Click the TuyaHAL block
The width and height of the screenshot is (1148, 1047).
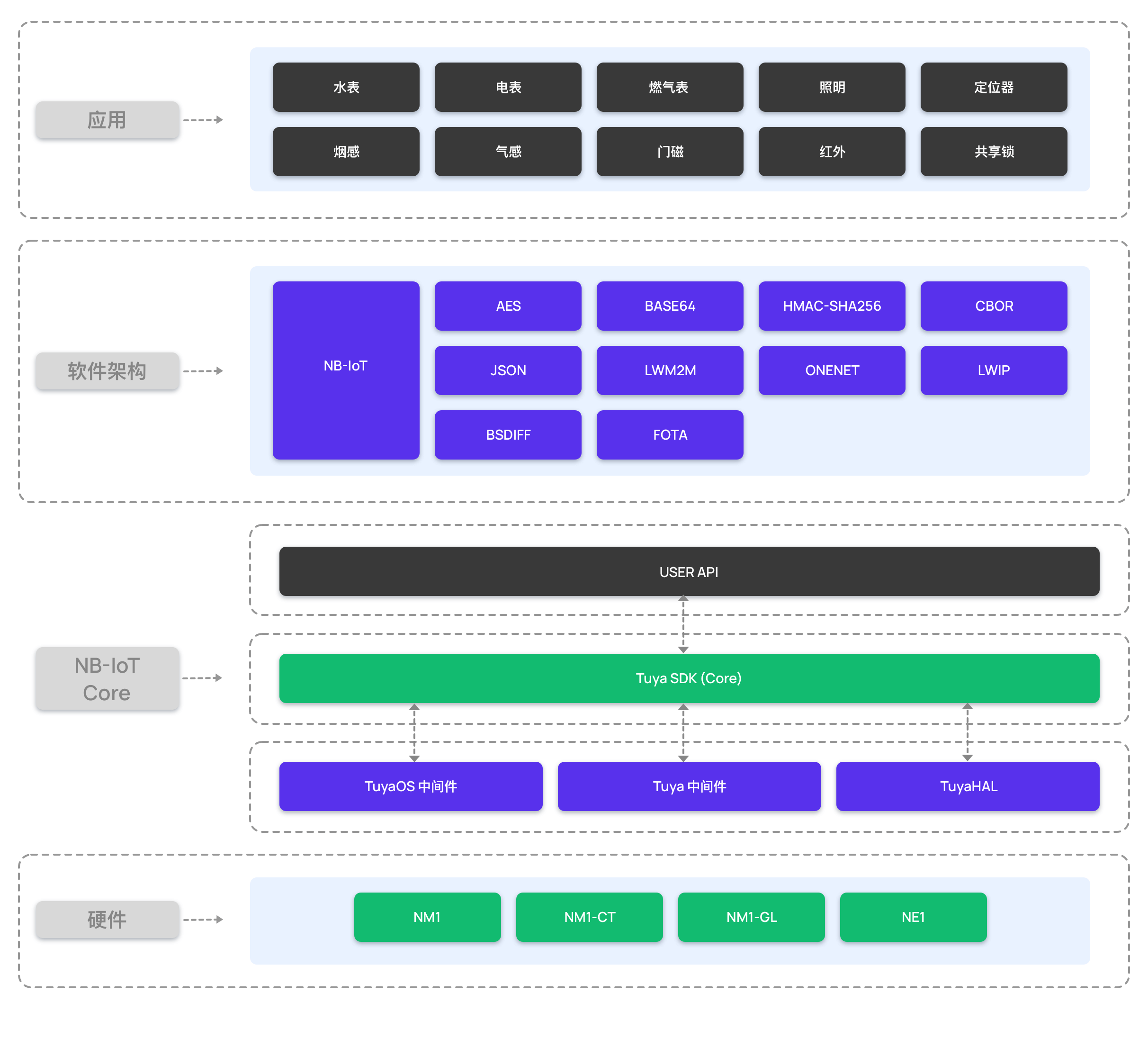[968, 786]
